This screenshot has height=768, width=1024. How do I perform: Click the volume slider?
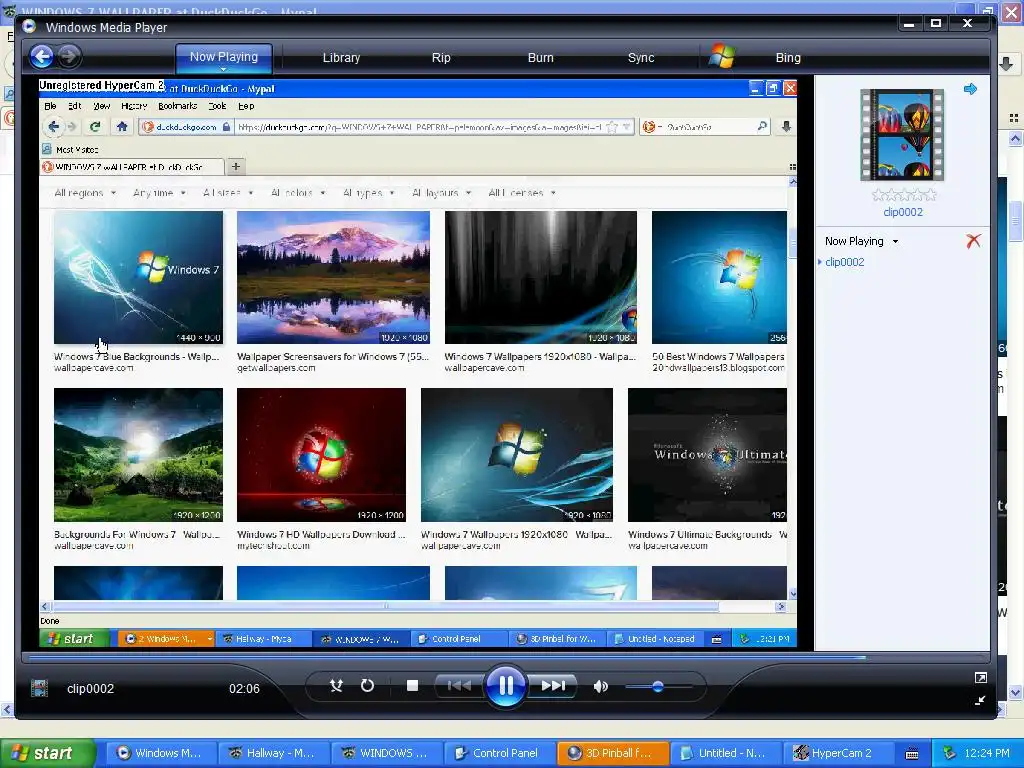pos(658,686)
